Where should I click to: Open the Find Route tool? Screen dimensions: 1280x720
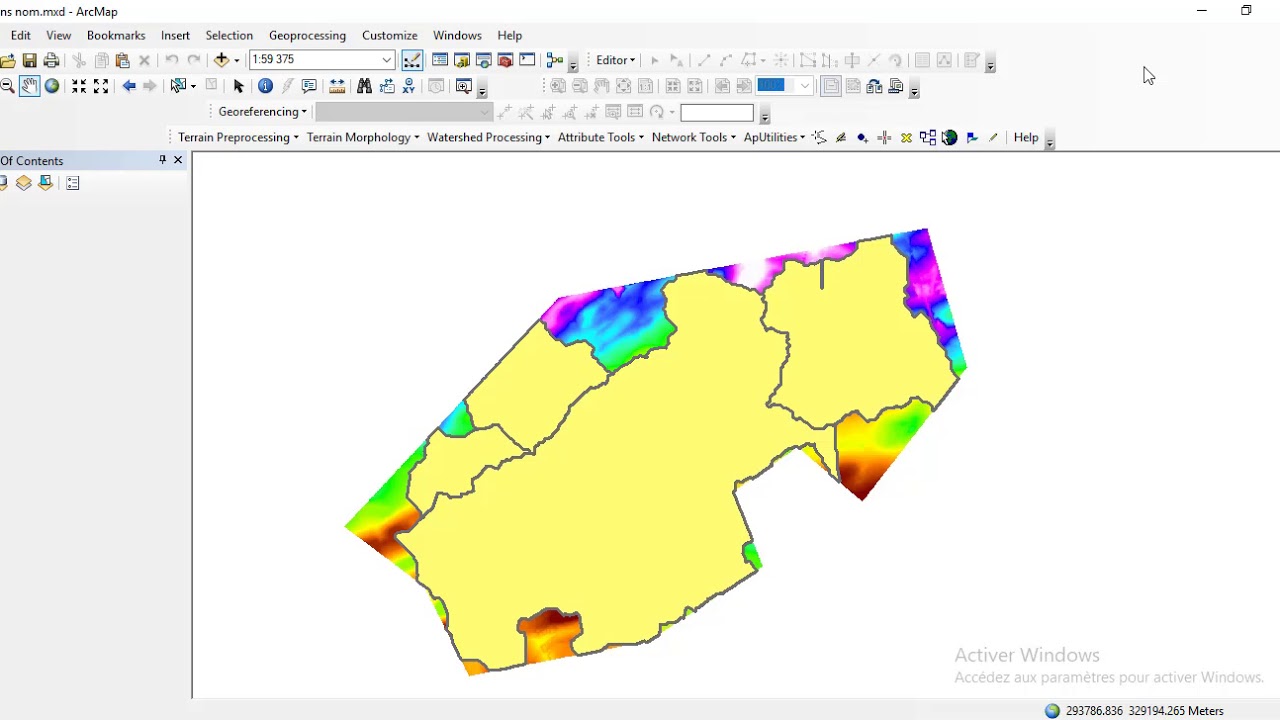coord(386,86)
